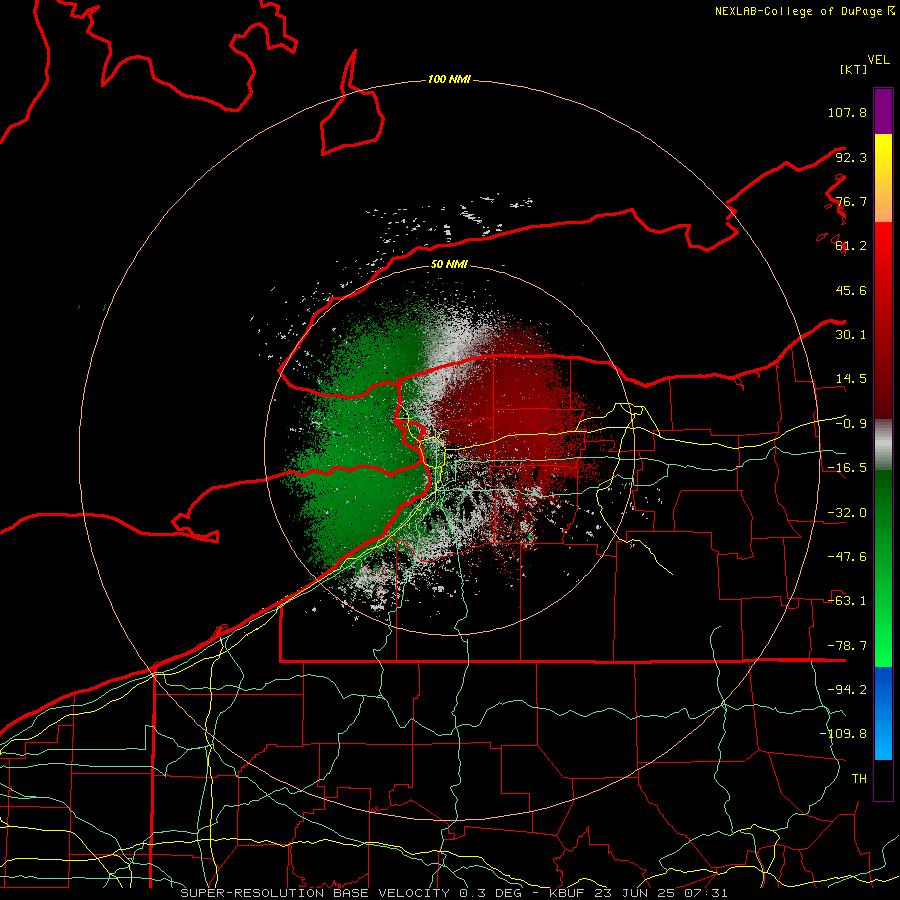Click the 100 NMI range ring label
This screenshot has height=900, width=900.
tap(449, 79)
